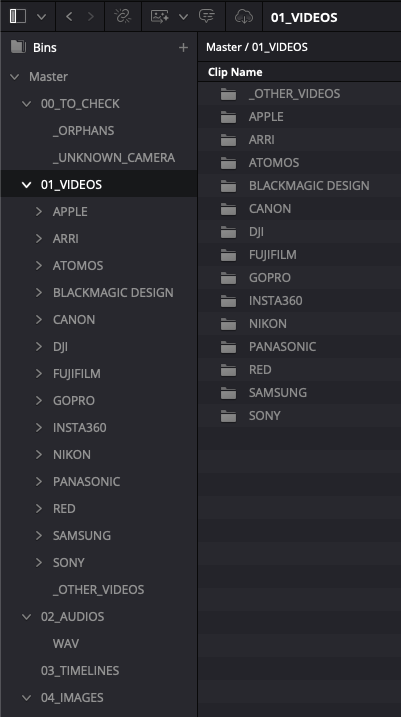The width and height of the screenshot is (401, 717).
Task: Open the bin list view dropdown arrow
Action: (42, 17)
